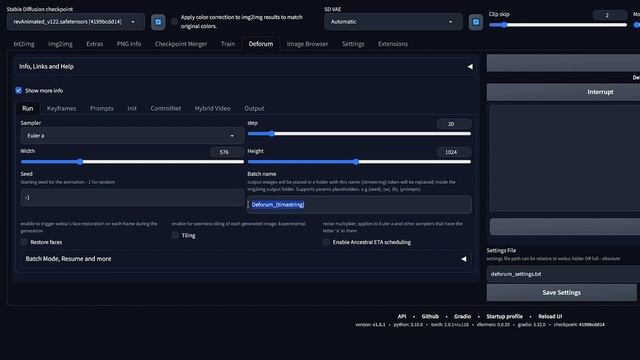Open the Checkpoint Merger tab

click(181, 44)
